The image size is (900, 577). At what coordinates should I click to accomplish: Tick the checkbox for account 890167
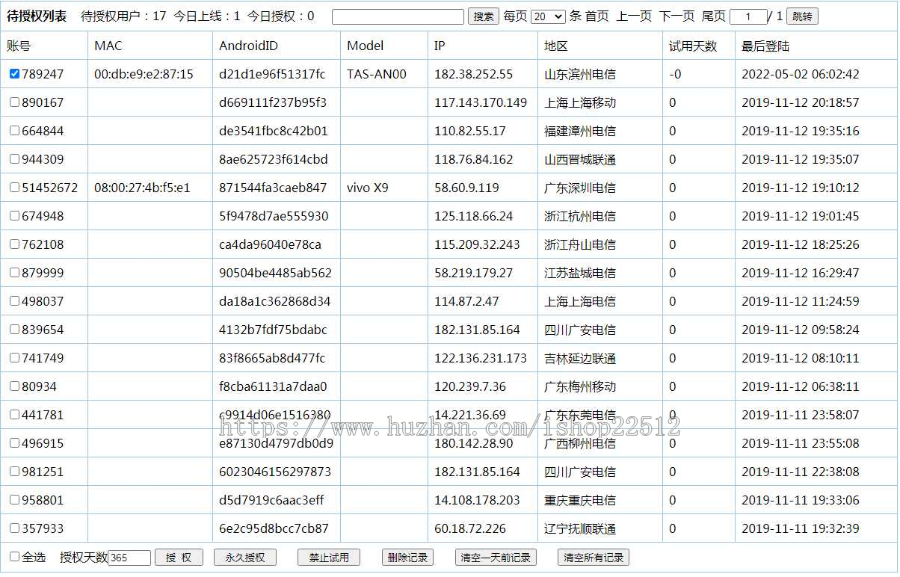coord(14,102)
